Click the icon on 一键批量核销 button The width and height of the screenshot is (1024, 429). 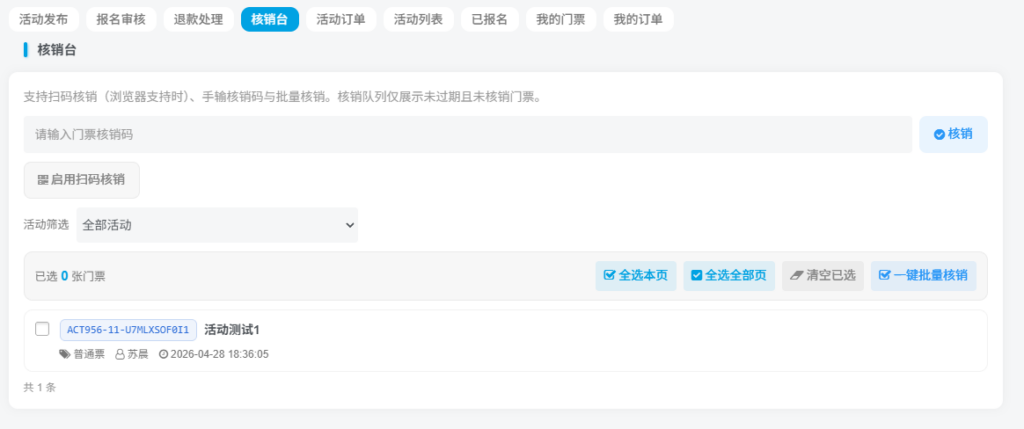(885, 276)
